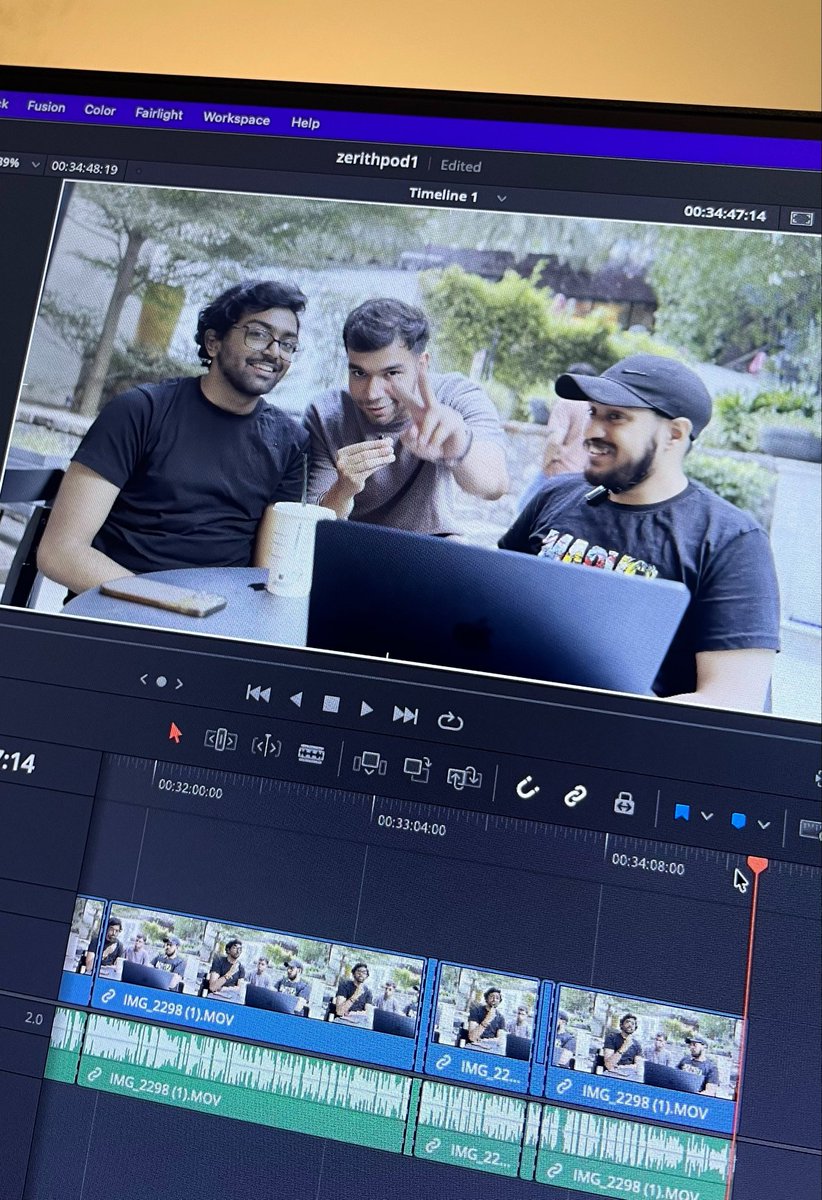Expand the Timeline 1 selector dropdown

tap(502, 198)
